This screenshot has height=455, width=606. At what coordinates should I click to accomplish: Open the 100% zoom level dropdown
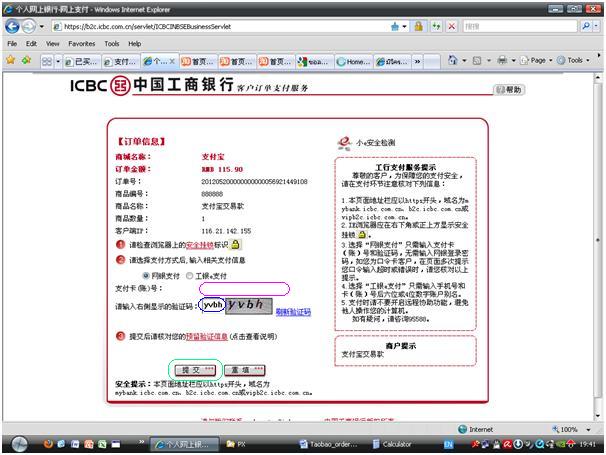(x=589, y=429)
